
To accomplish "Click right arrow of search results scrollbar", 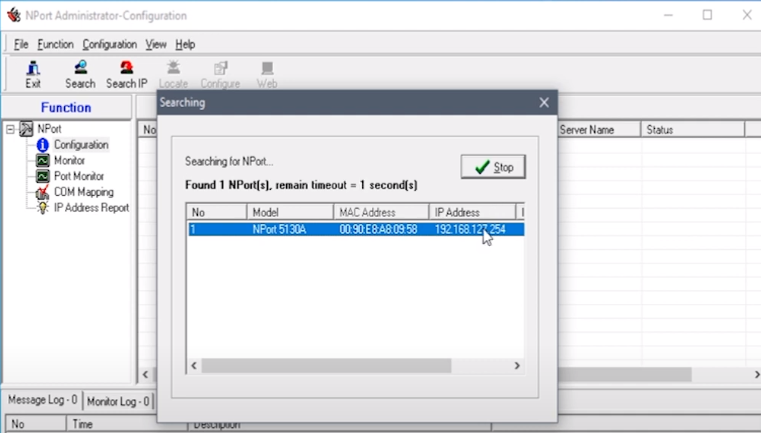I will [x=517, y=366].
